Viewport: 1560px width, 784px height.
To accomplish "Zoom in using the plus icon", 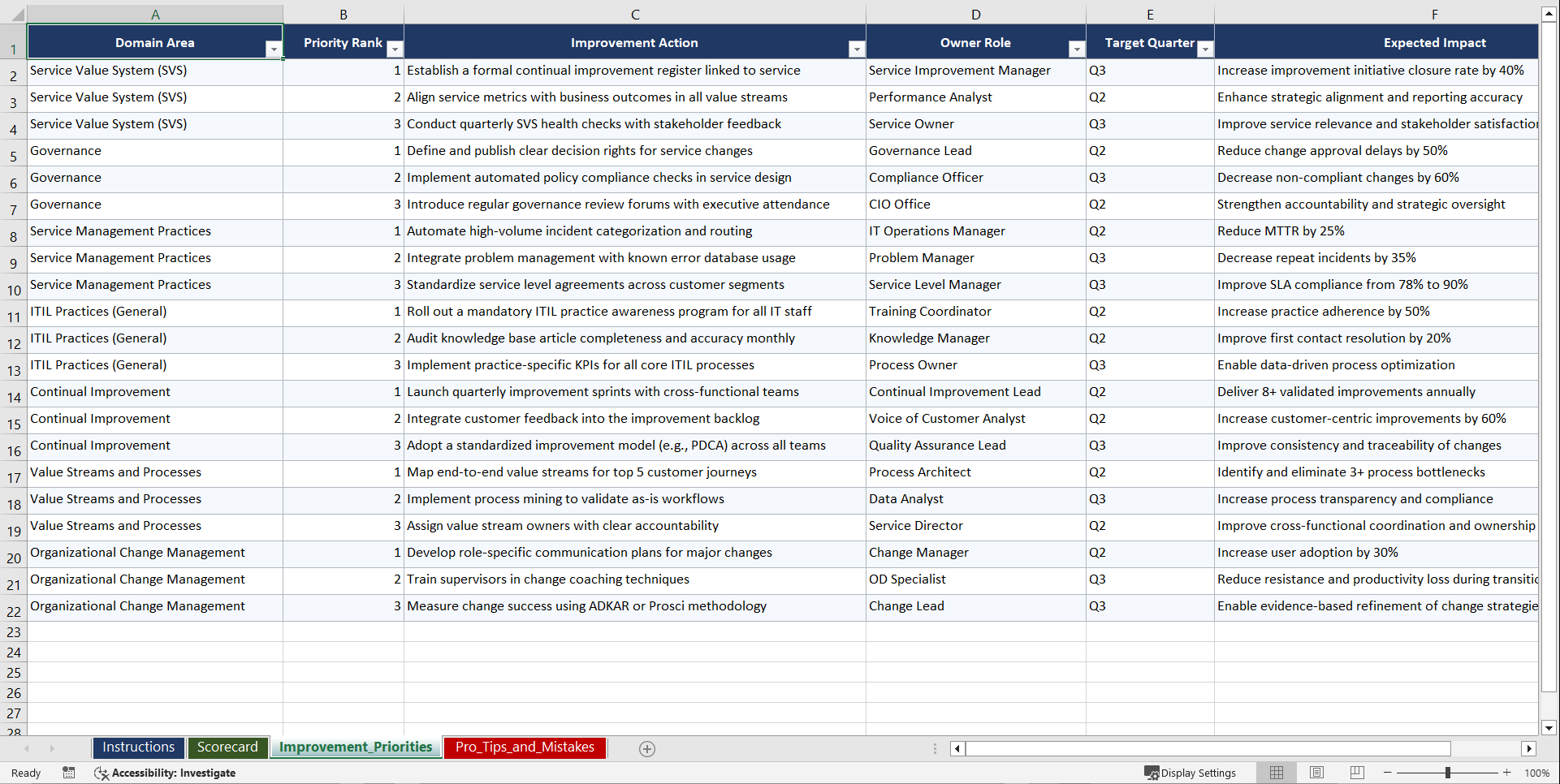I will point(1507,773).
